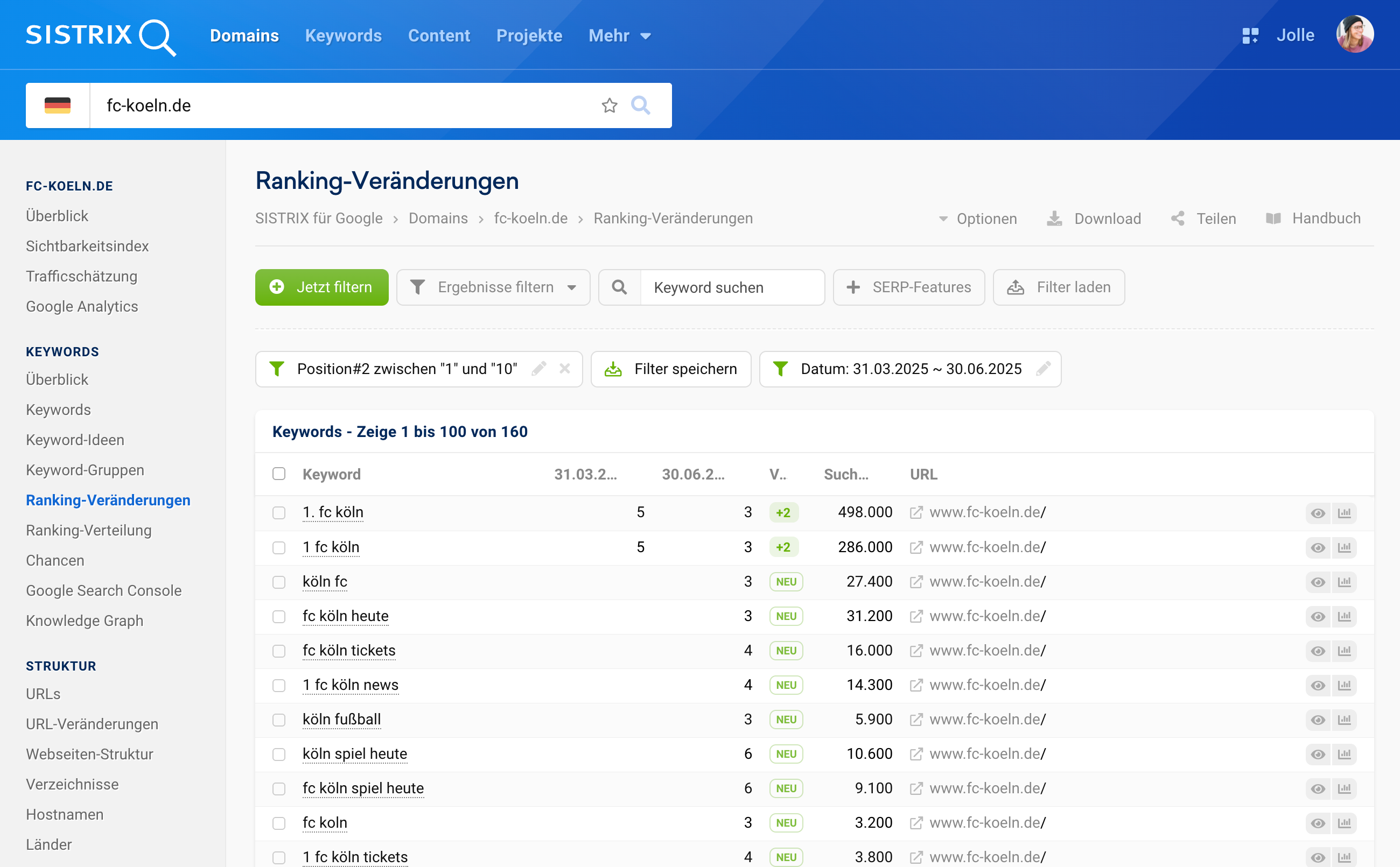Expand the Mehr dropdown menu
1400x867 pixels.
[619, 36]
